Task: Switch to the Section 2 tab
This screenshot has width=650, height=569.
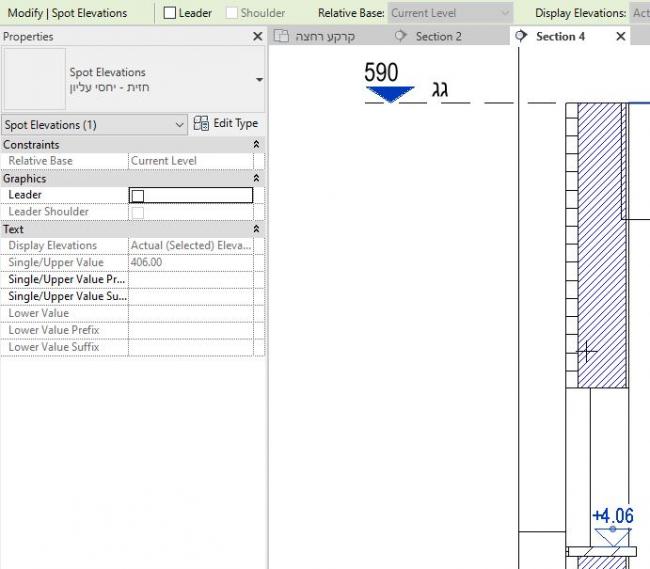Action: 438,36
